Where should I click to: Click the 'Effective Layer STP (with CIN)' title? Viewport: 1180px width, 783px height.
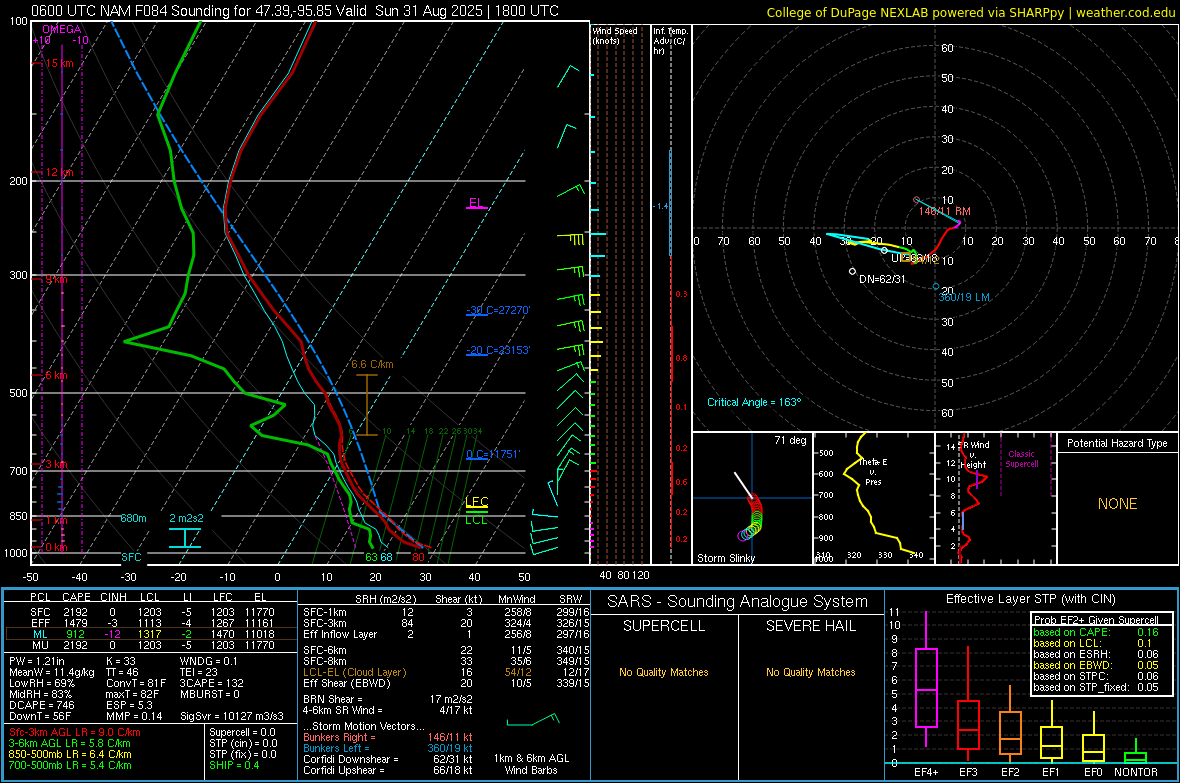click(1030, 599)
